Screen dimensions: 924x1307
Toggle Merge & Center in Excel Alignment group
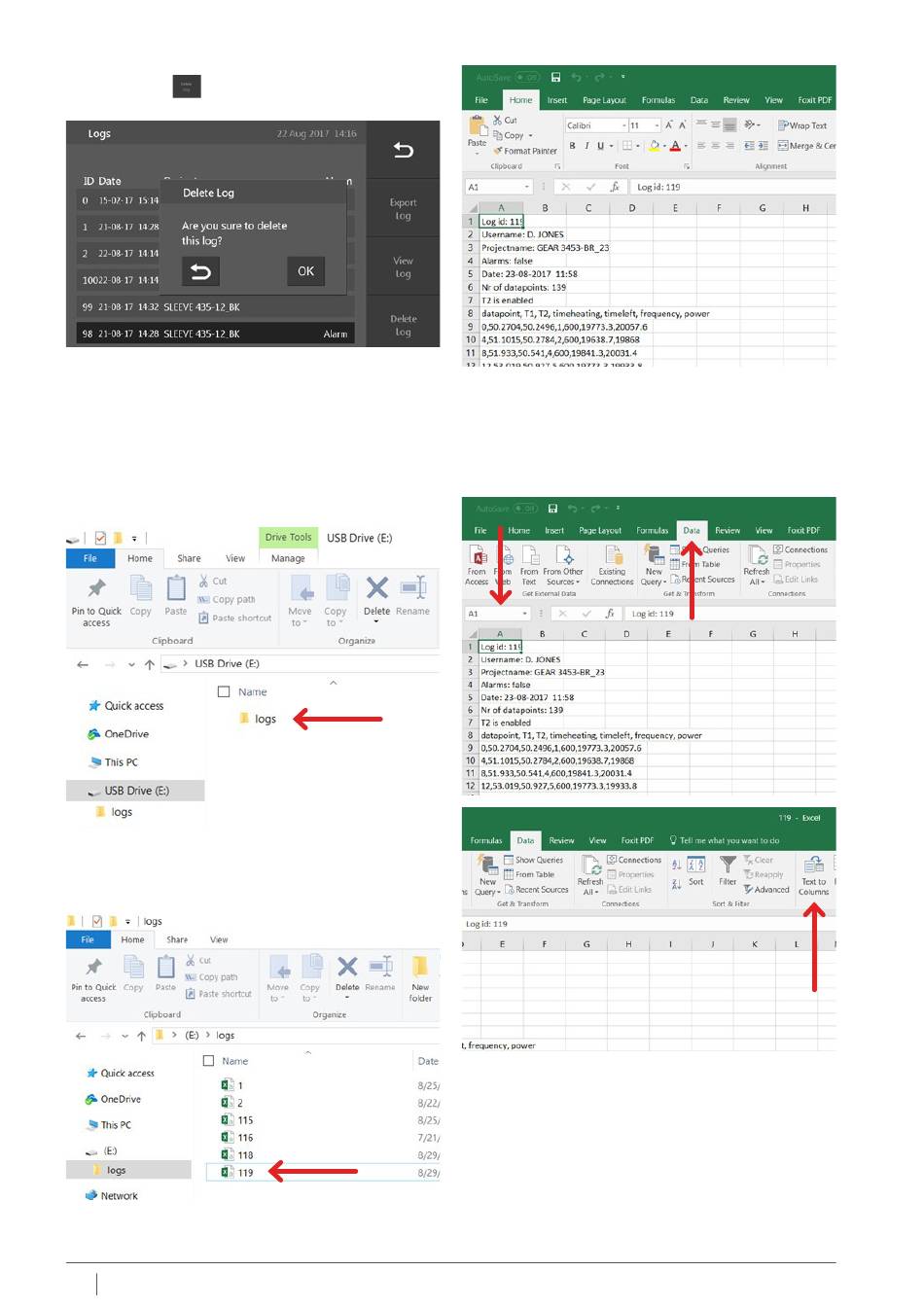click(x=806, y=146)
